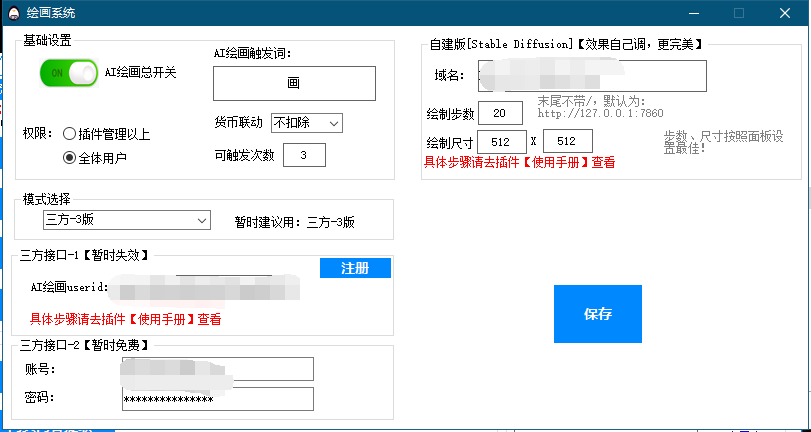The image size is (811, 432).
Task: Expand the 模式选择 combo box 三方-3版
Action: (x=127, y=220)
